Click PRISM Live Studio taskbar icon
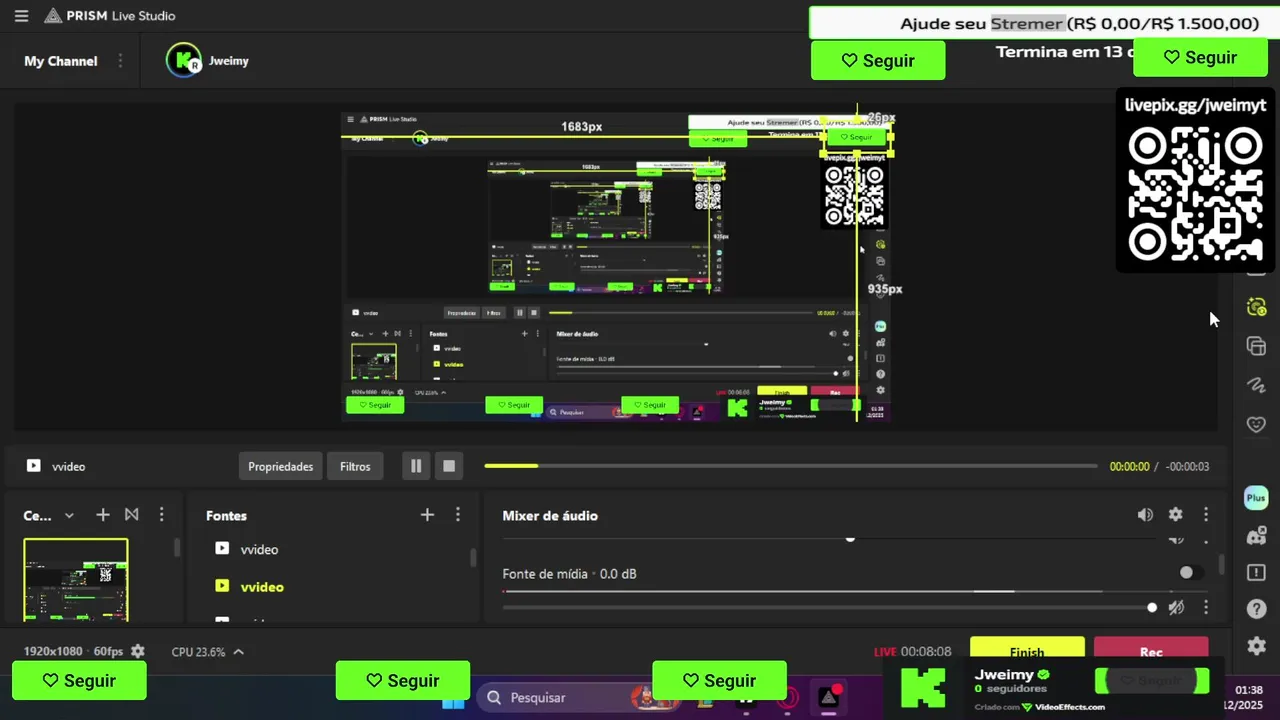Viewport: 1280px width, 720px height. tap(829, 697)
